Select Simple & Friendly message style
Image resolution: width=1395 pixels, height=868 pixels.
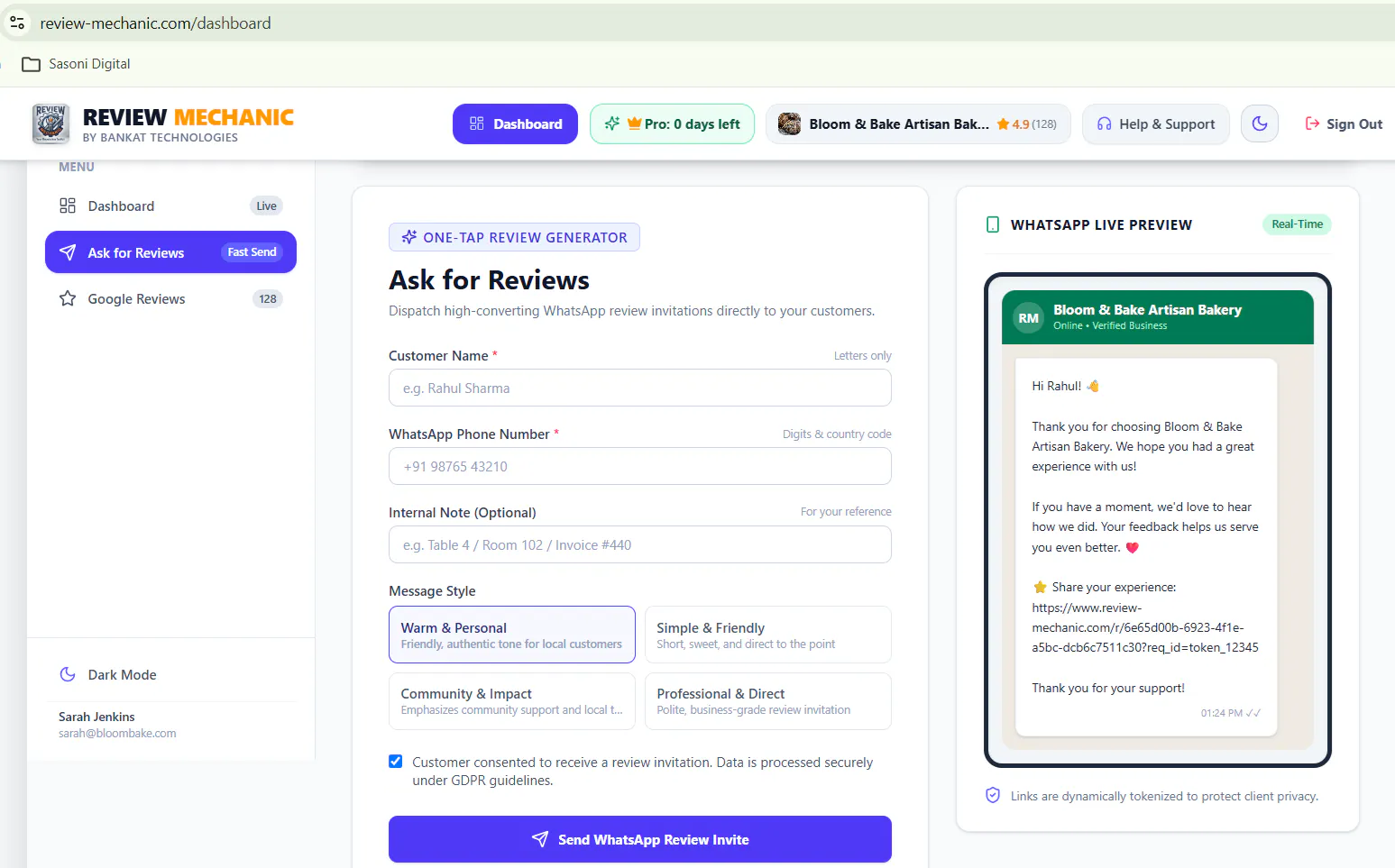point(768,635)
